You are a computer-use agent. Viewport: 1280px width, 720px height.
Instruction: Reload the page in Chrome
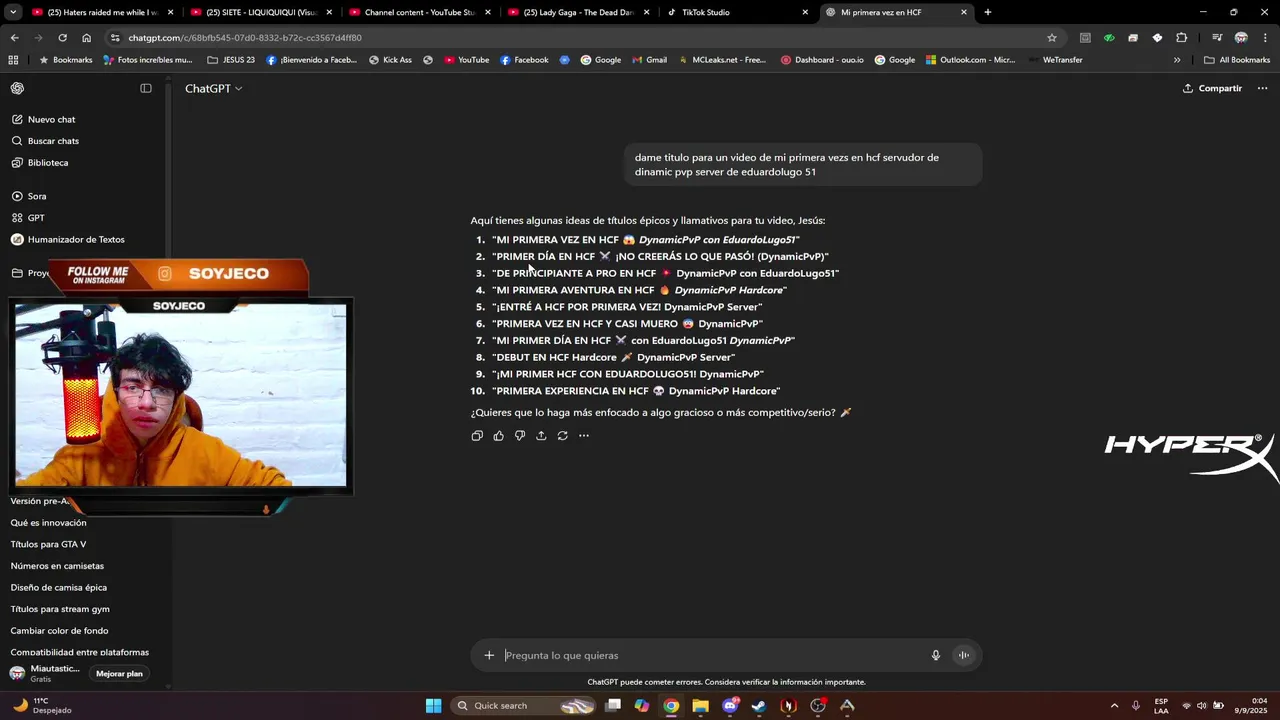[x=62, y=38]
